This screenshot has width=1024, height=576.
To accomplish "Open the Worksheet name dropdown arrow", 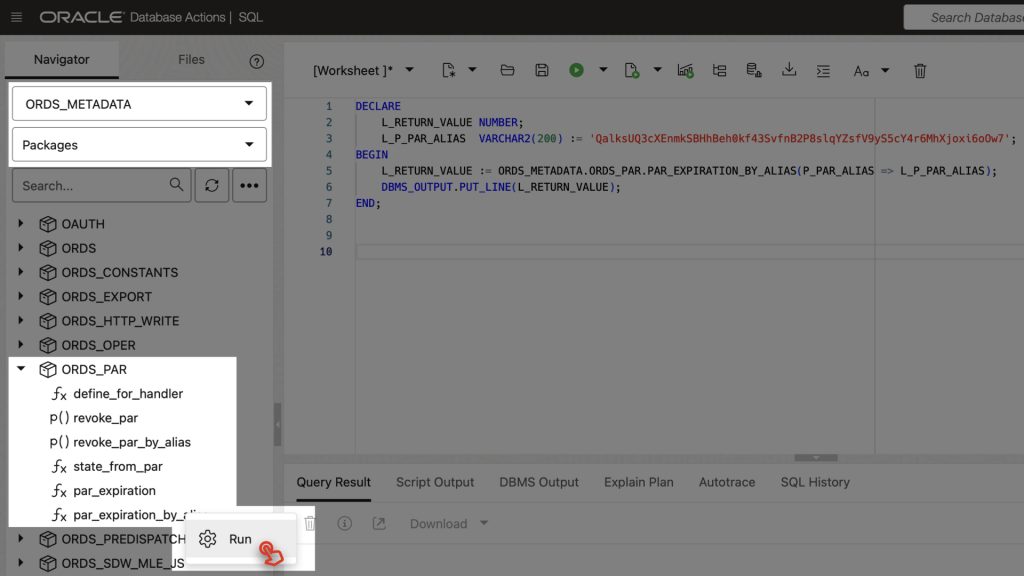I will pyautogui.click(x=409, y=69).
